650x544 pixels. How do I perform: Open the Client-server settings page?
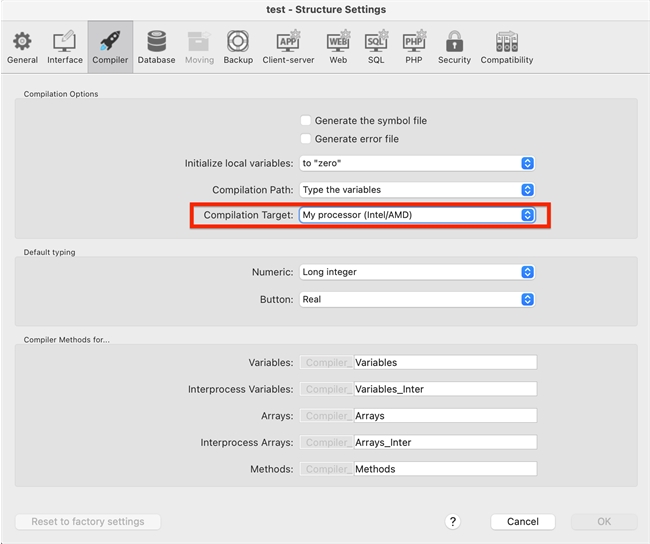(x=288, y=46)
